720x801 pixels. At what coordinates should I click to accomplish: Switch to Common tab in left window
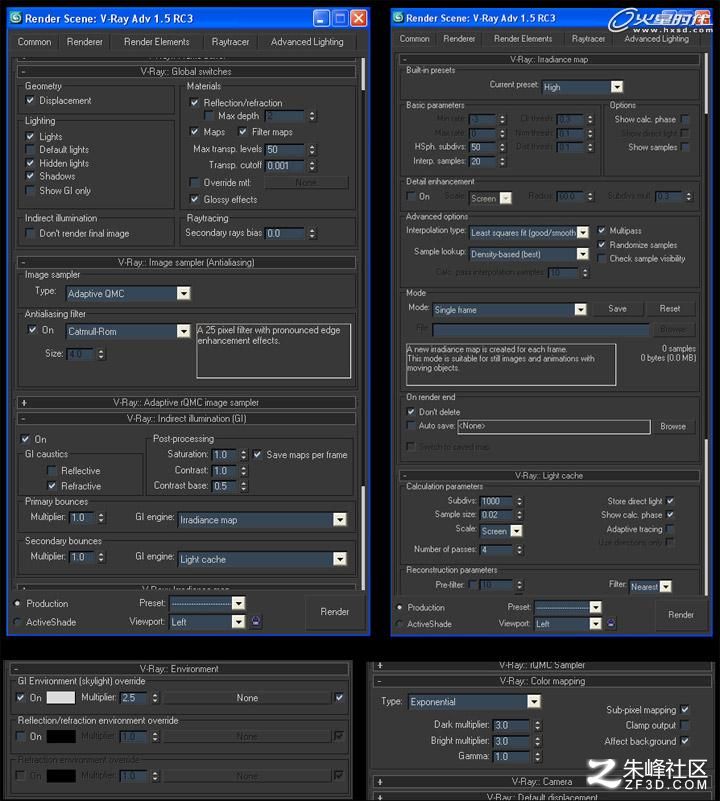coord(34,42)
